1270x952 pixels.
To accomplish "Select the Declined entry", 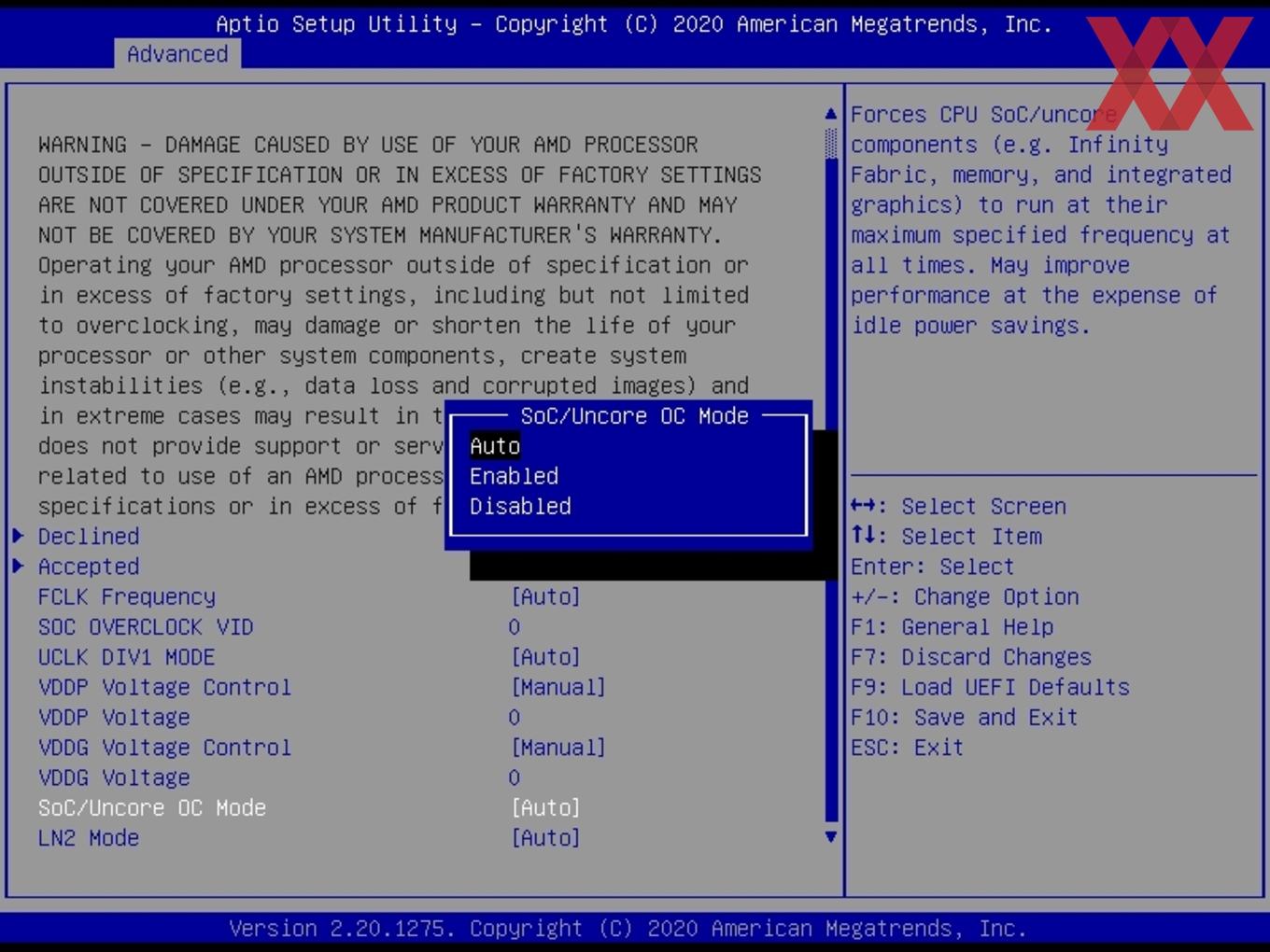I will (89, 537).
